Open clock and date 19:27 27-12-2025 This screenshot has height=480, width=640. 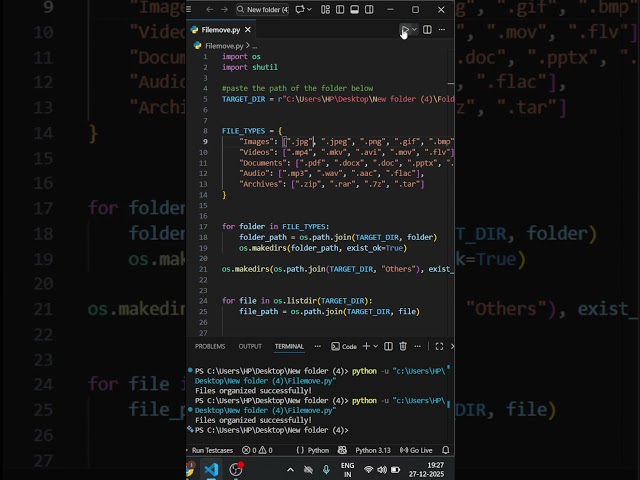tap(426, 470)
